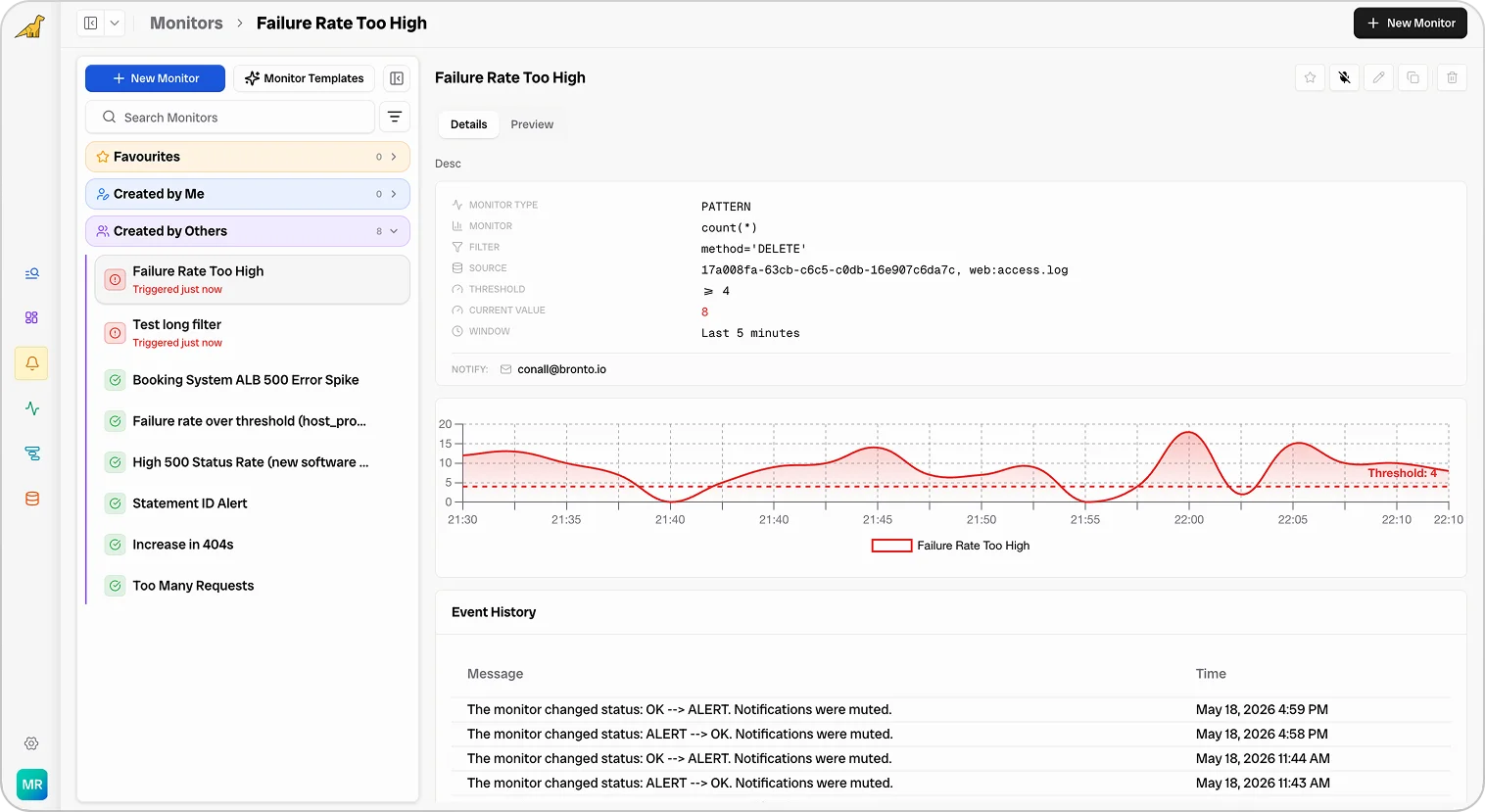Favourite this monitor with star icon
The width and height of the screenshot is (1485, 812).
pyautogui.click(x=1310, y=77)
